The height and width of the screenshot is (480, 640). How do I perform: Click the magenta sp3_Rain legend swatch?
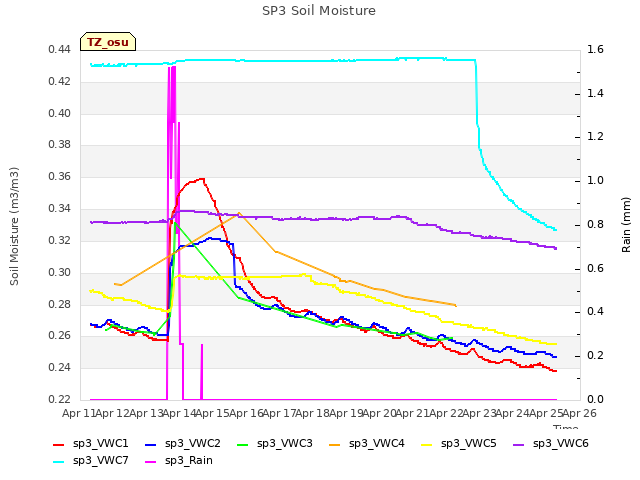[151, 462]
